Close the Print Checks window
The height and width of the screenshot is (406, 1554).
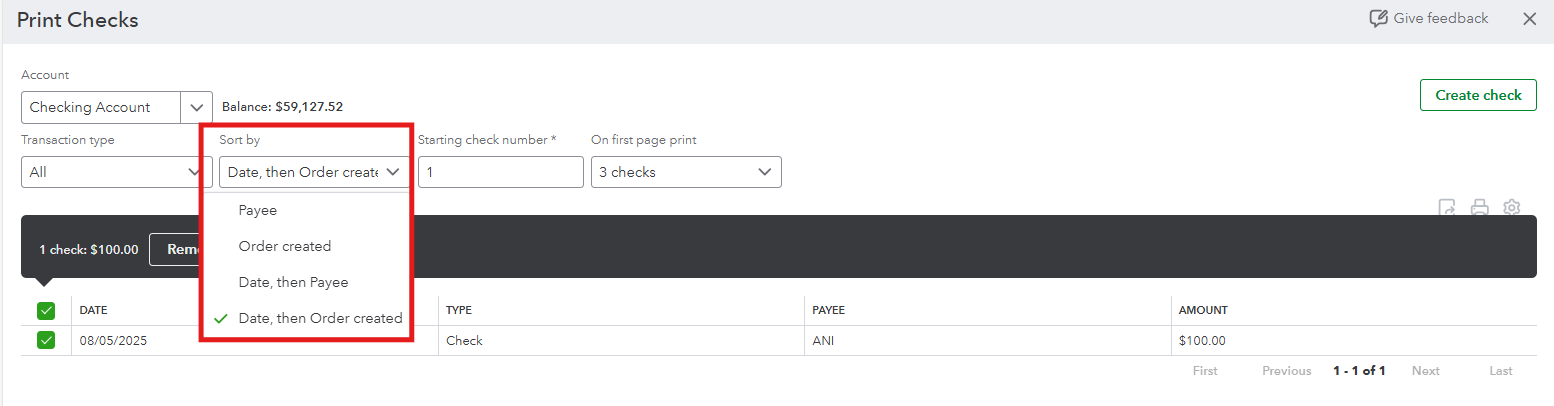1529,19
